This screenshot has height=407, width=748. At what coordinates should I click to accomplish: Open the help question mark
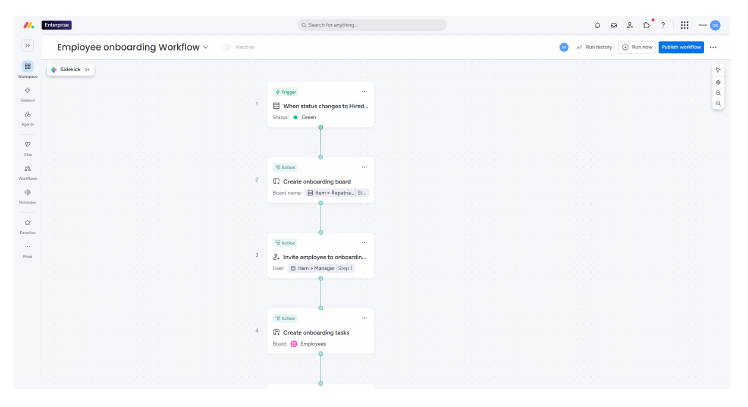click(663, 25)
